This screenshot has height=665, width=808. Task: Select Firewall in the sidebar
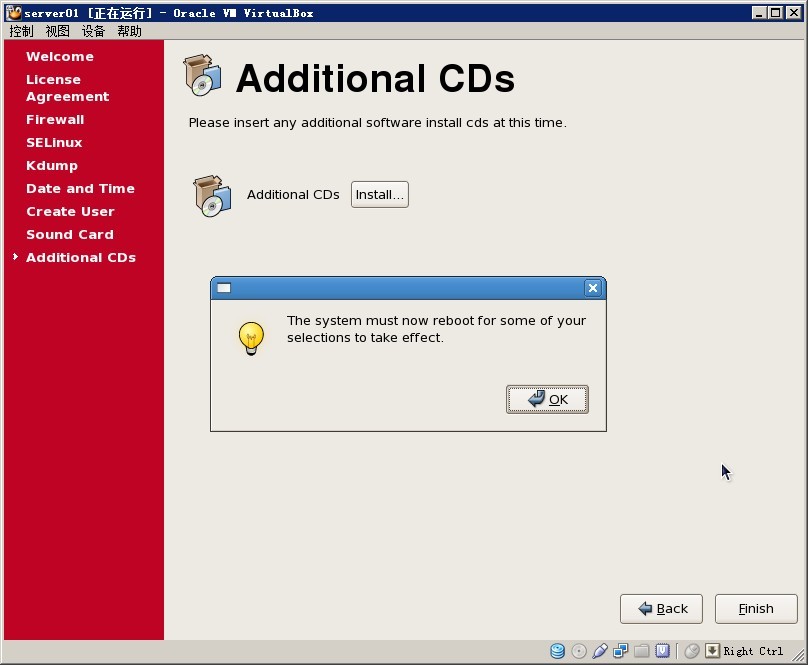(x=55, y=119)
